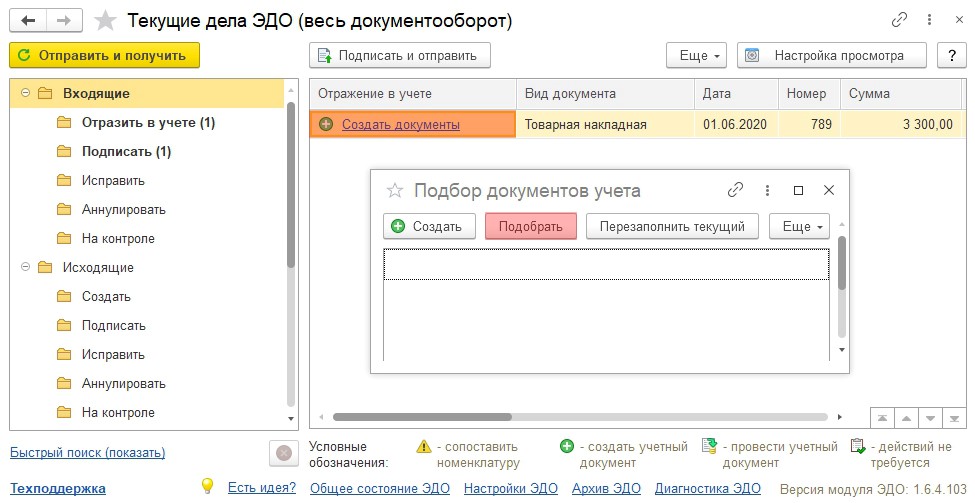Clear quick search with X button

(284, 453)
